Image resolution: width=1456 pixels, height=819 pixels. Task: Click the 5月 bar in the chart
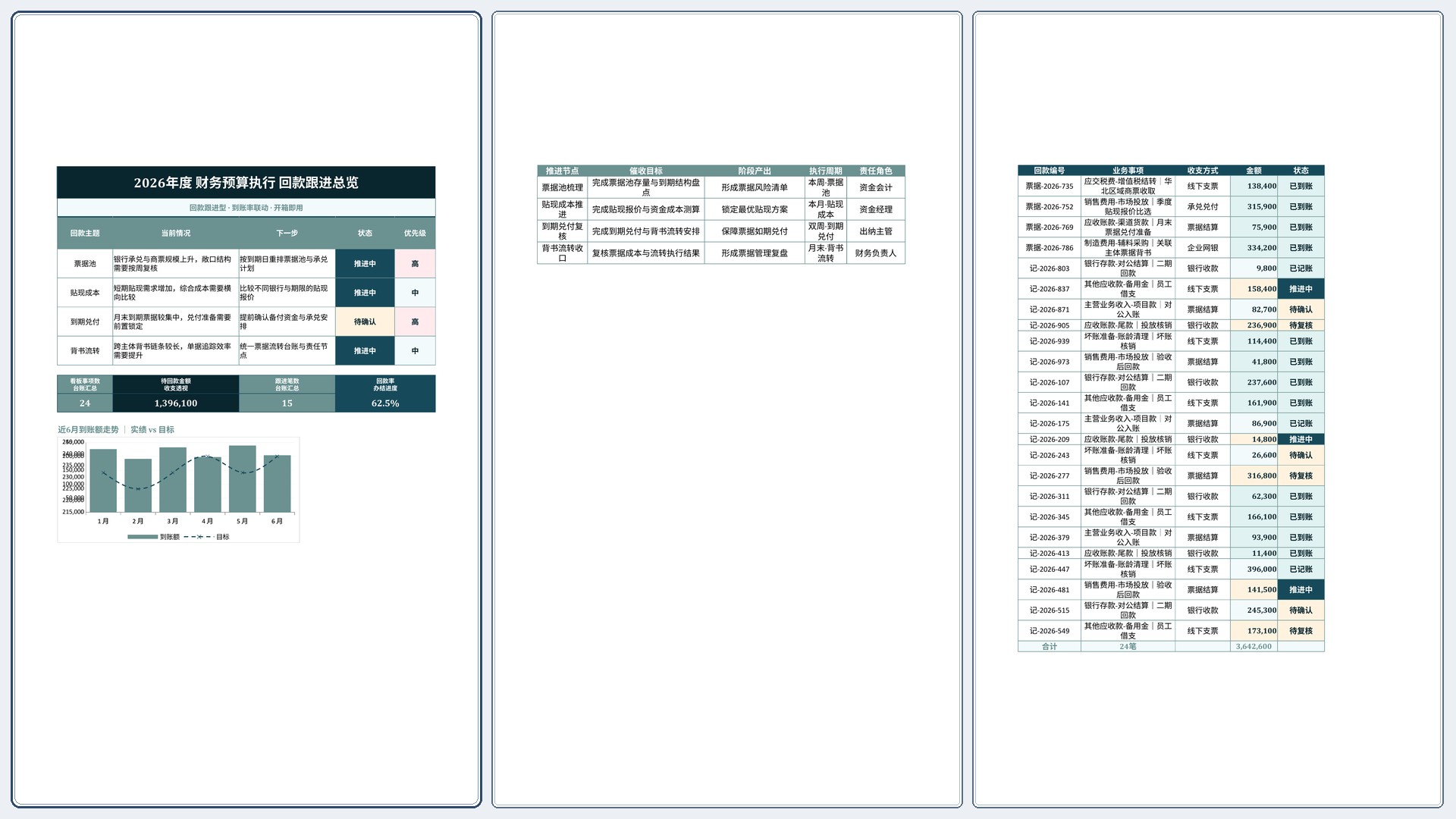point(242,479)
